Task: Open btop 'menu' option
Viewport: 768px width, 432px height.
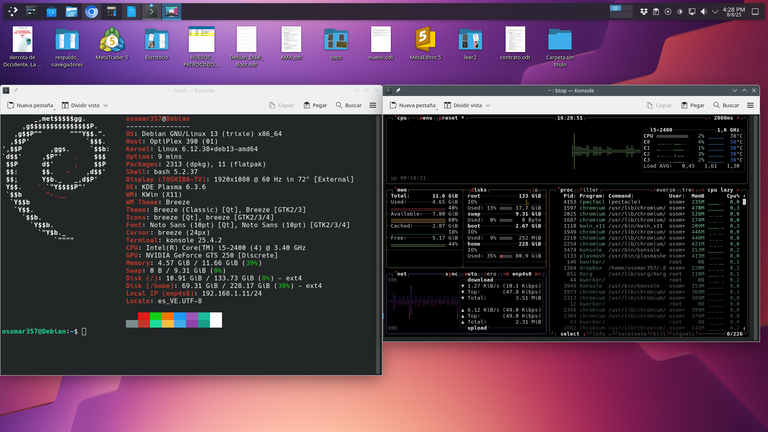Action: 426,118
